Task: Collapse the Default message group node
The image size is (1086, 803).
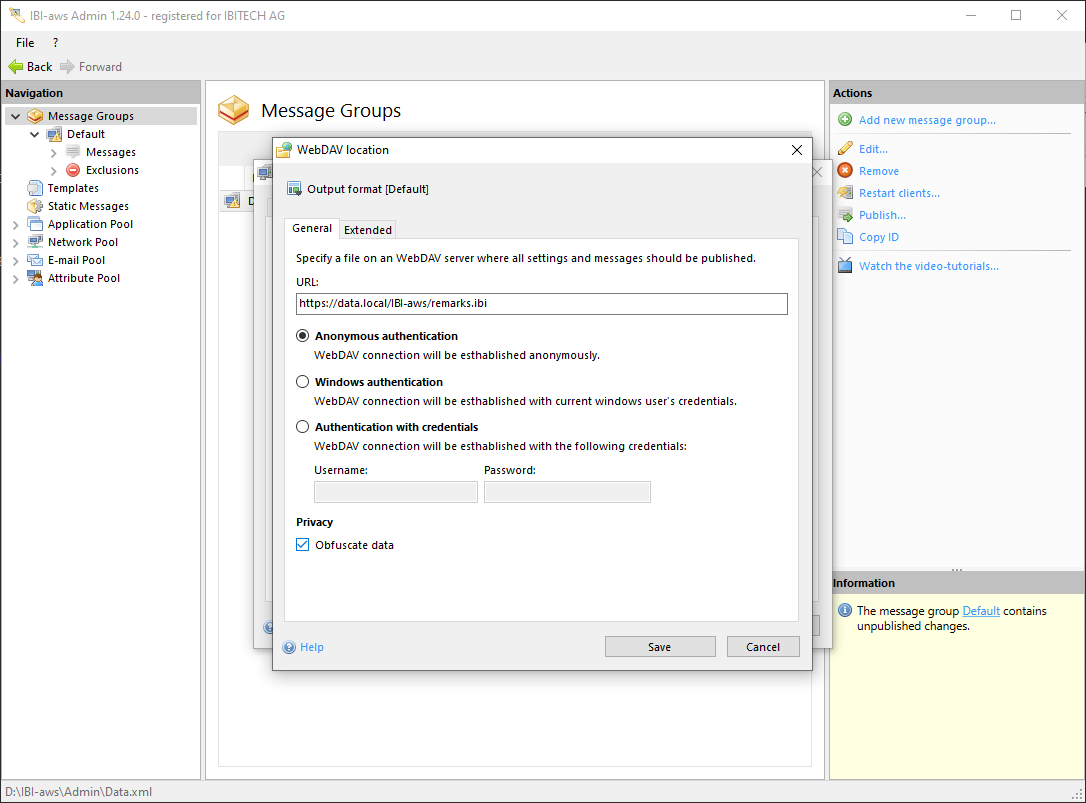Action: [x=35, y=134]
